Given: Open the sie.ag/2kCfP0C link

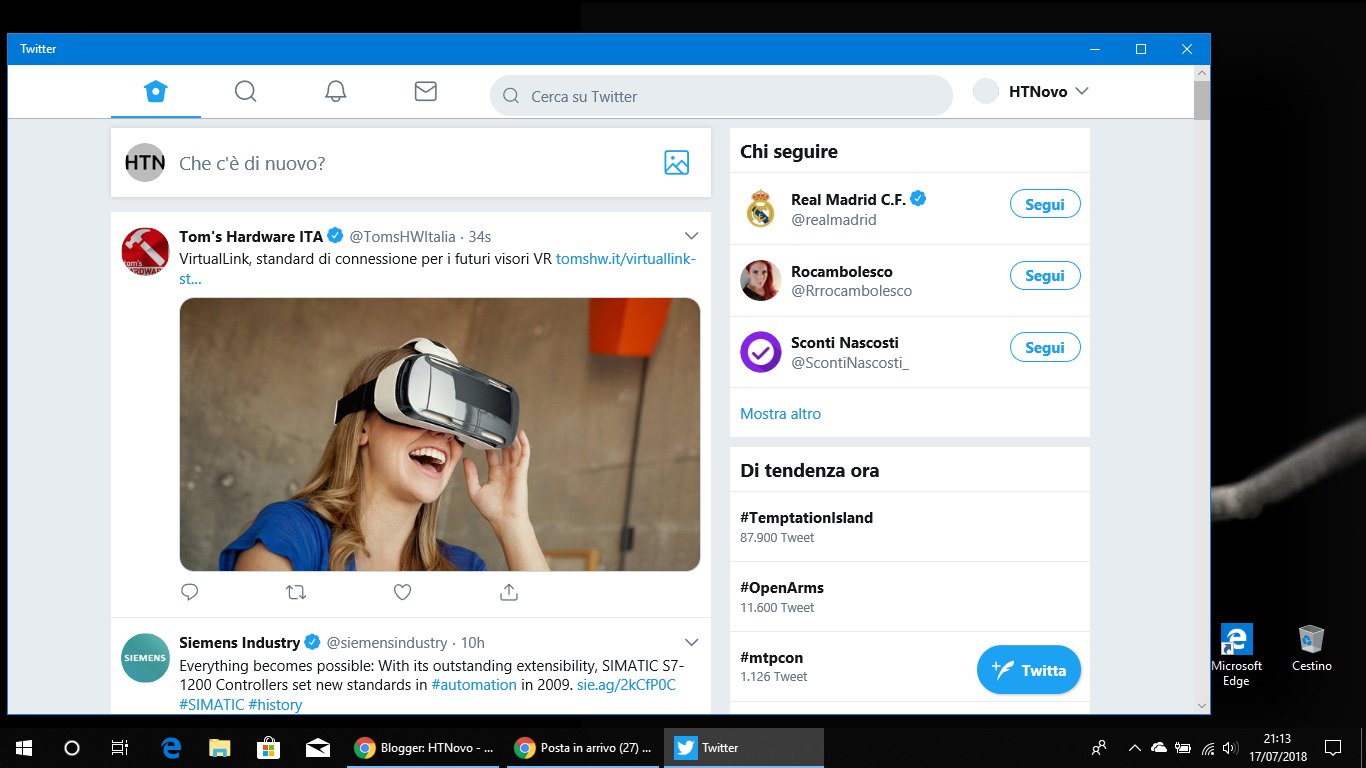Looking at the screenshot, I should (x=626, y=685).
